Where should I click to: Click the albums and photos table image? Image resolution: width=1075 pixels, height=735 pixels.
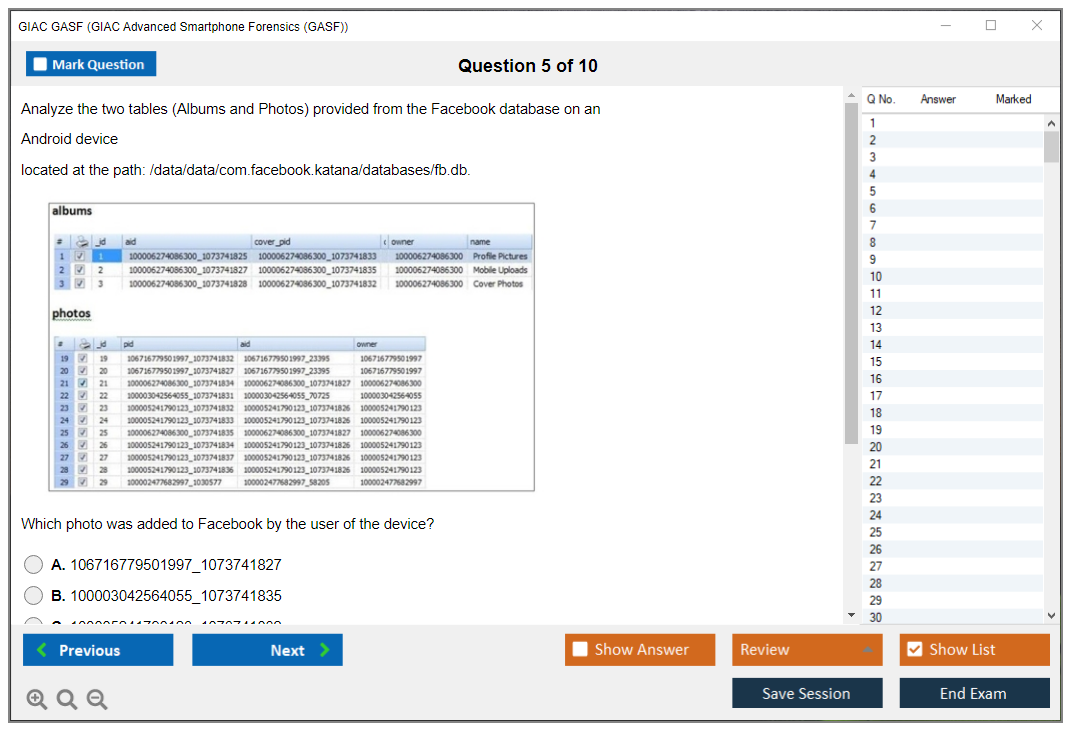click(x=291, y=347)
